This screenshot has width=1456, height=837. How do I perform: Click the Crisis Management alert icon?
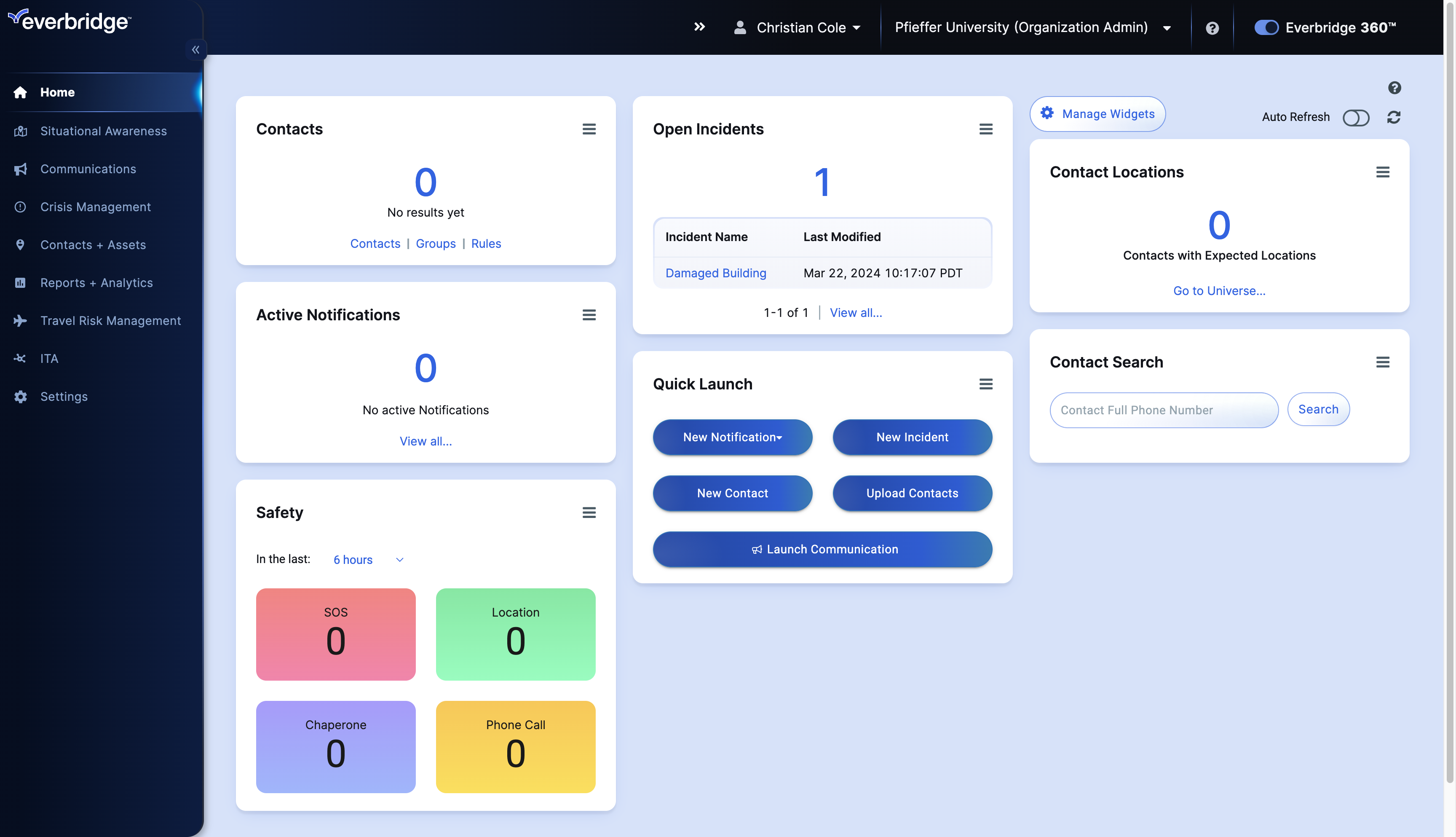[x=21, y=207]
